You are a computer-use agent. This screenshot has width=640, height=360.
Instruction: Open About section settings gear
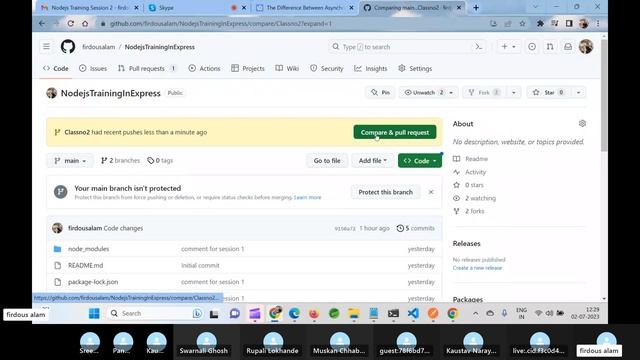[x=582, y=123]
